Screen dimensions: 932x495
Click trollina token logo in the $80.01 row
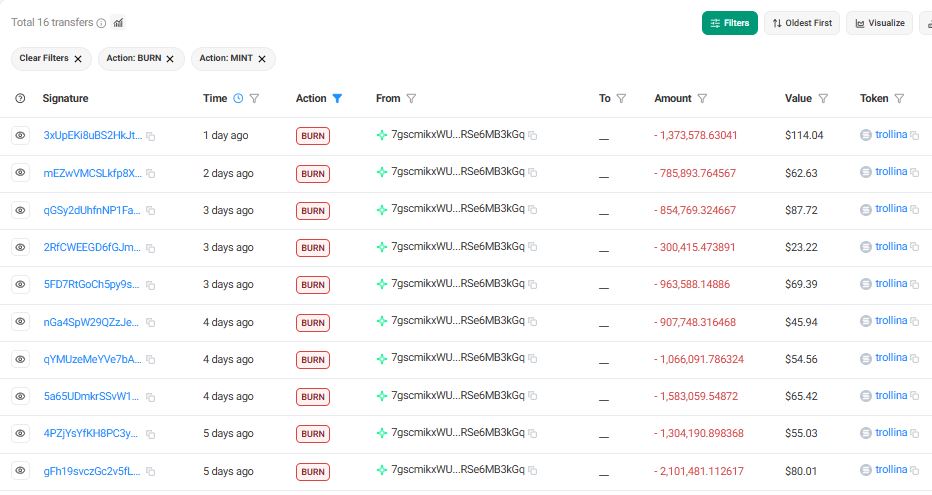point(866,471)
